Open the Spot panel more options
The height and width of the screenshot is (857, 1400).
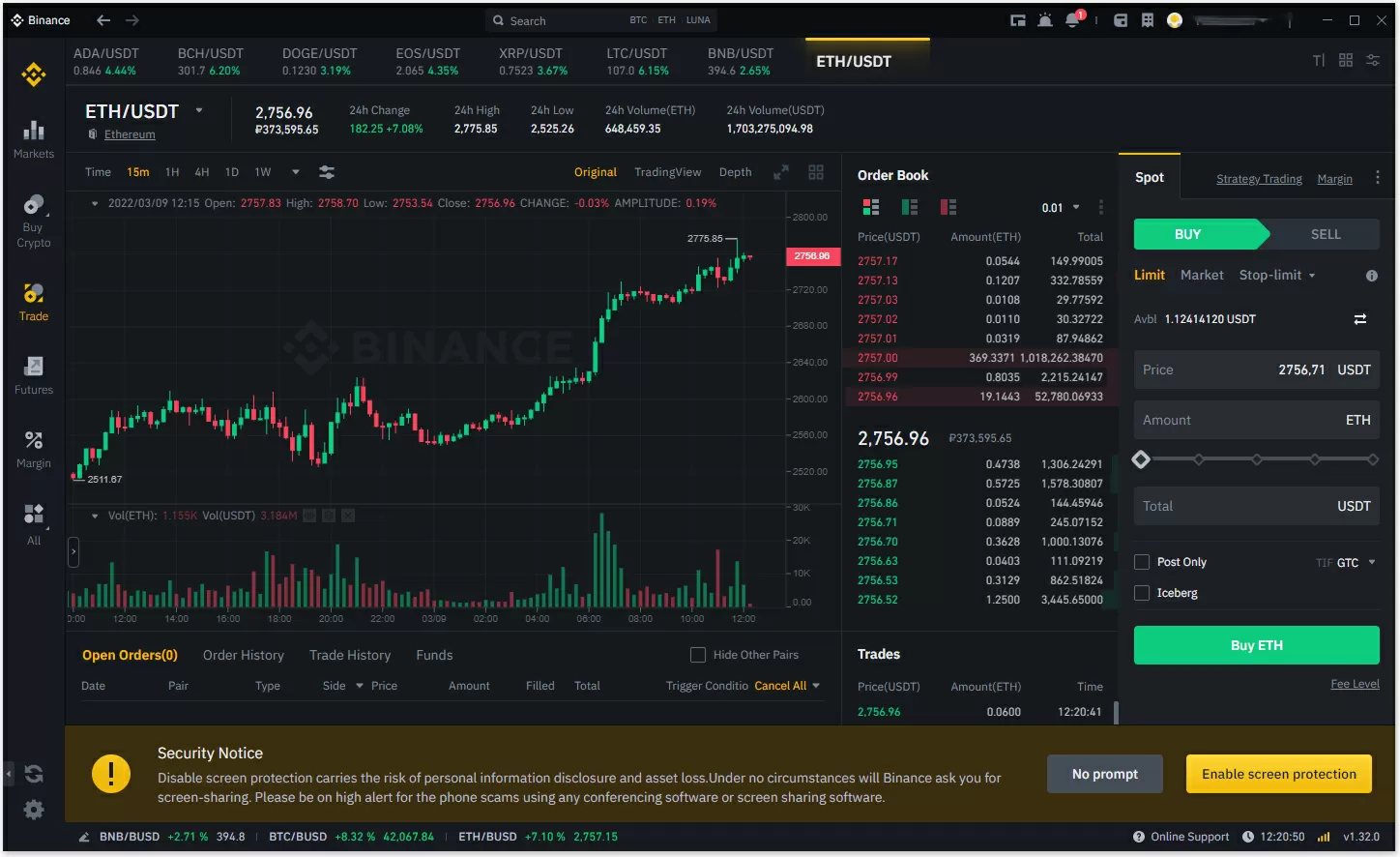pos(1378,178)
